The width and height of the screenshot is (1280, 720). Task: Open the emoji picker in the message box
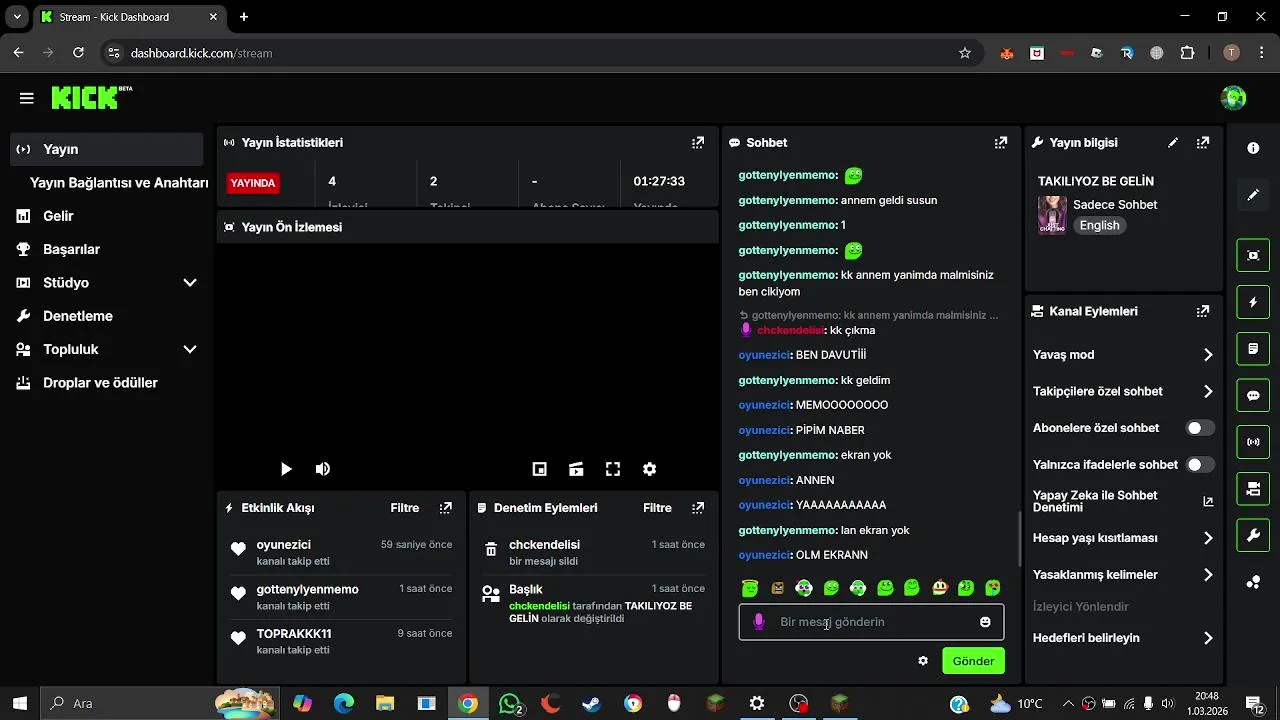tap(985, 622)
